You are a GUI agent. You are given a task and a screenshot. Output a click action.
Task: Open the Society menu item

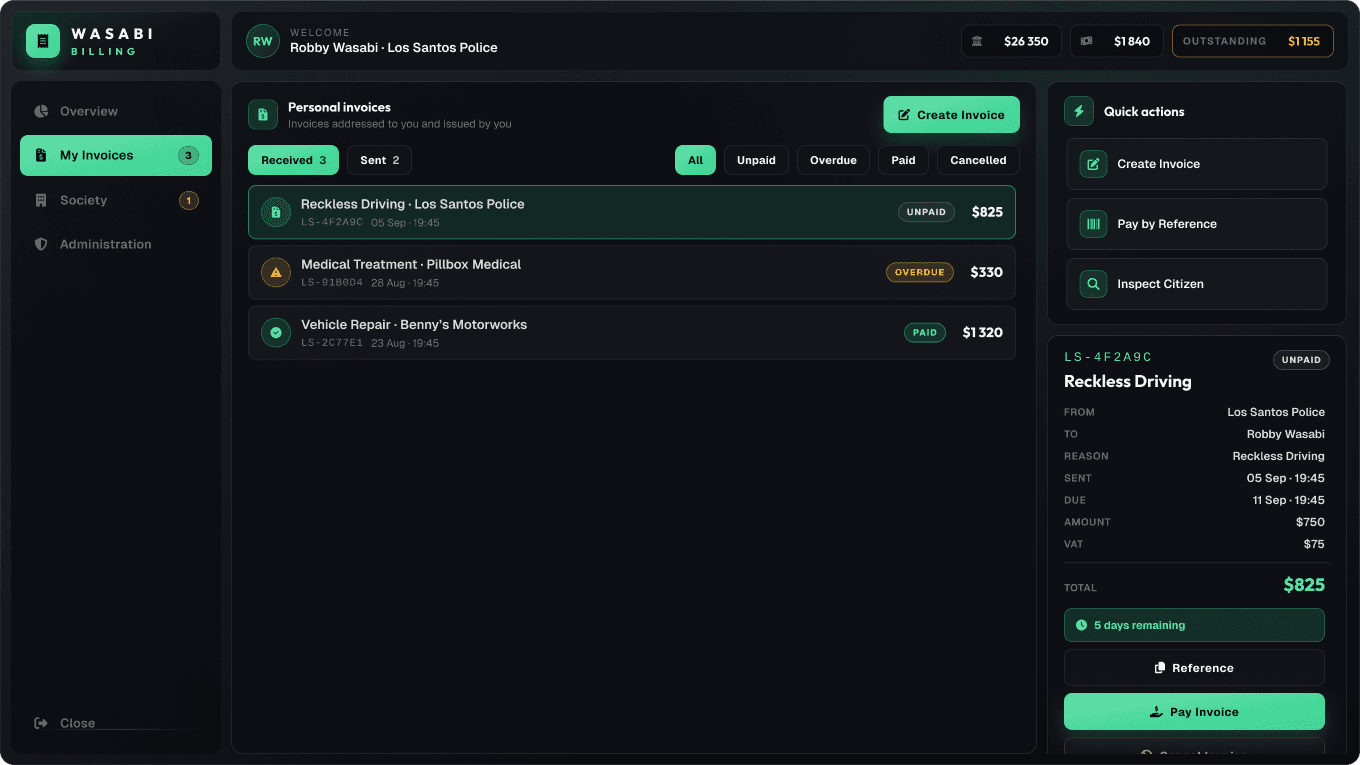[116, 200]
